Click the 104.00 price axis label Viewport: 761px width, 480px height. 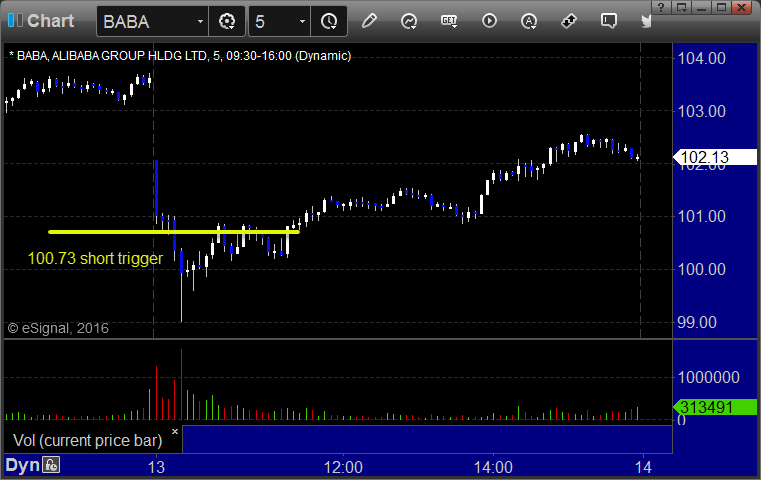click(x=701, y=58)
